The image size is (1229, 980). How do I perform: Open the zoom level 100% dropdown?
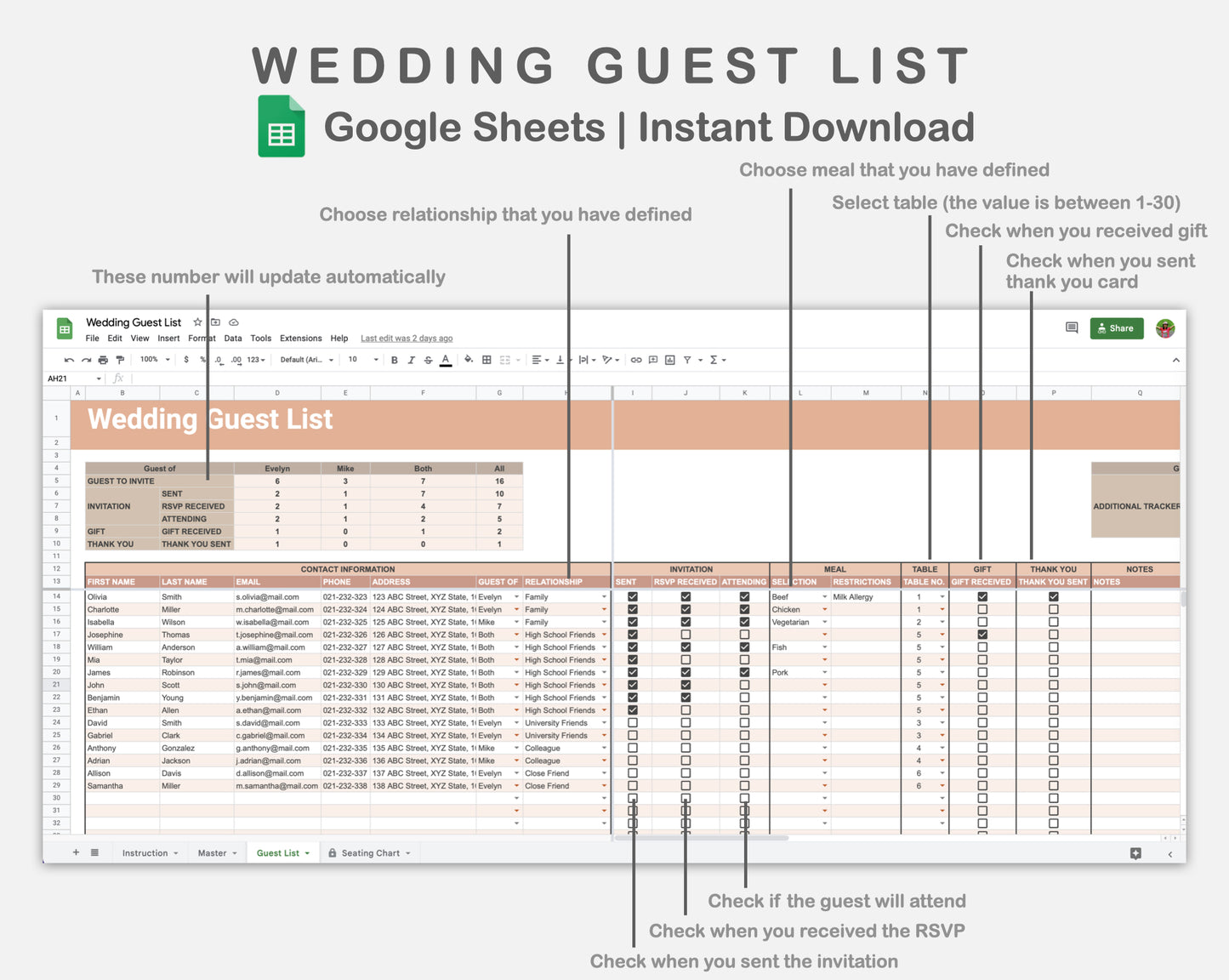(x=151, y=359)
